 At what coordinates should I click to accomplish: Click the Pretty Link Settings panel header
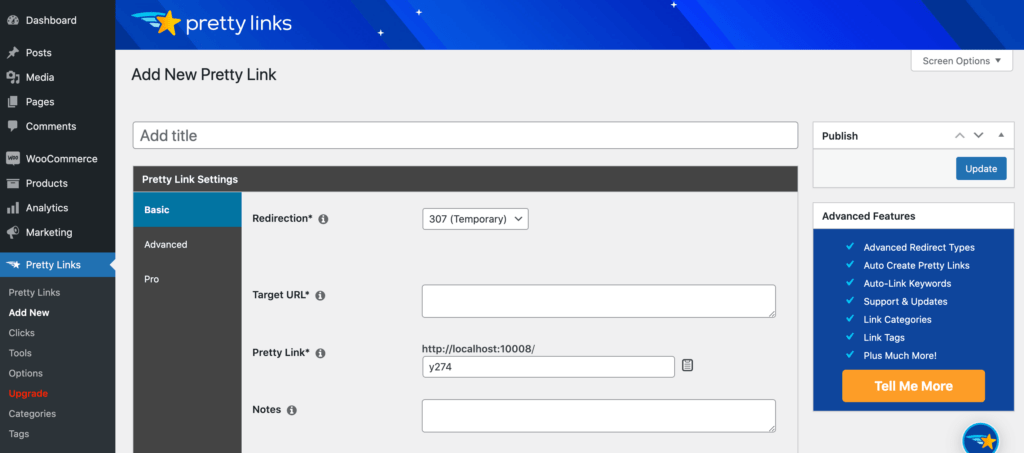465,179
